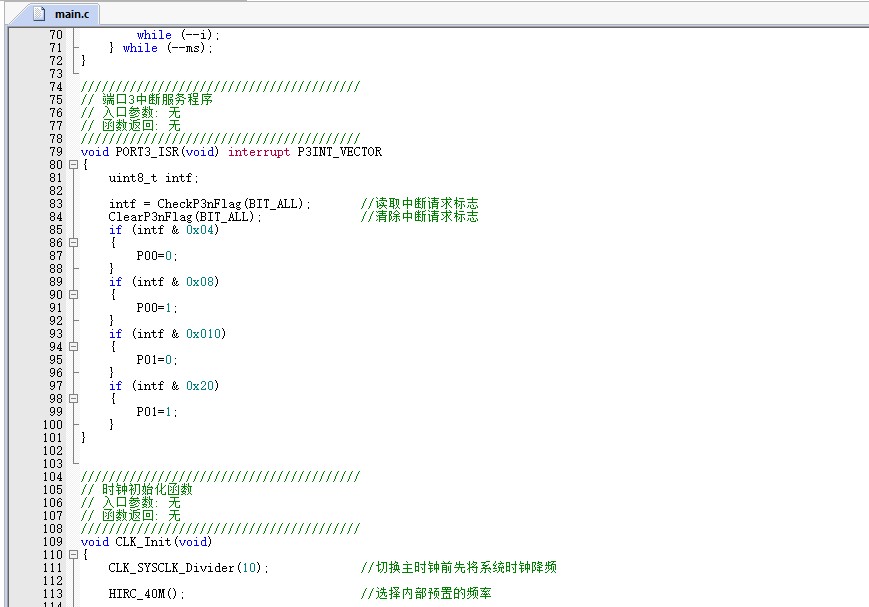
Task: Click the comment '端口3中断服务程序'
Action: 157,100
